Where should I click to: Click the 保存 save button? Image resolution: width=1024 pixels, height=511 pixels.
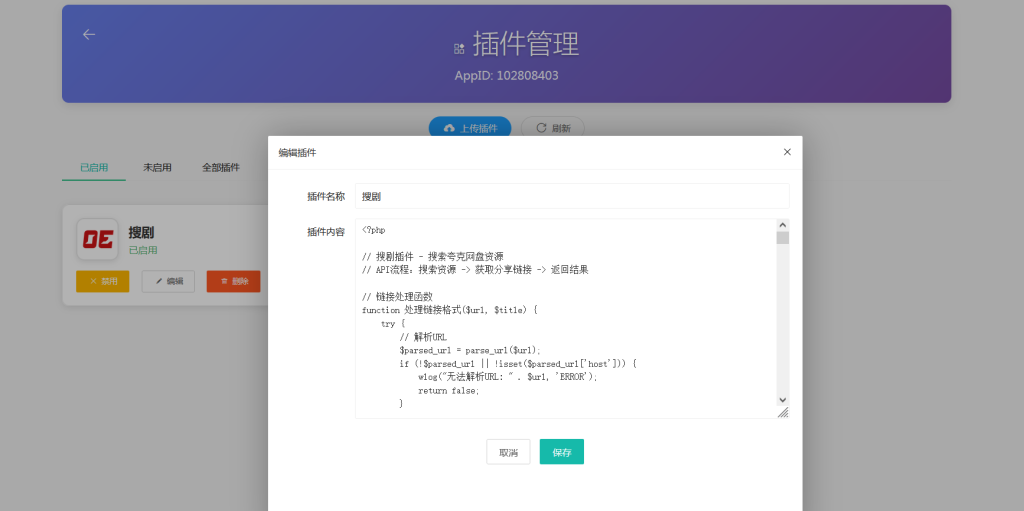562,452
